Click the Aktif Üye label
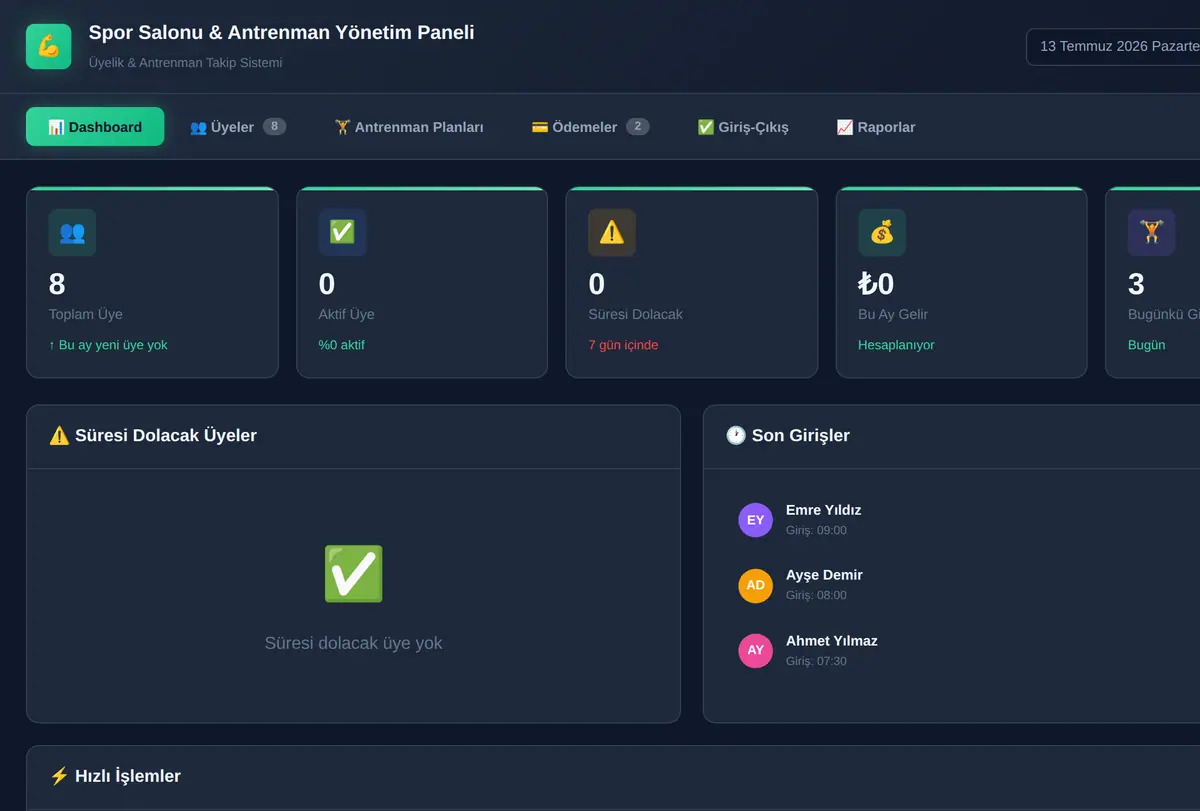Image resolution: width=1200 pixels, height=811 pixels. [x=347, y=314]
